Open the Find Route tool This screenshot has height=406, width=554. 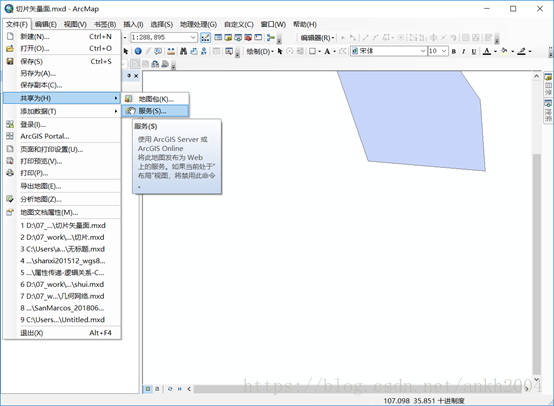194,51
